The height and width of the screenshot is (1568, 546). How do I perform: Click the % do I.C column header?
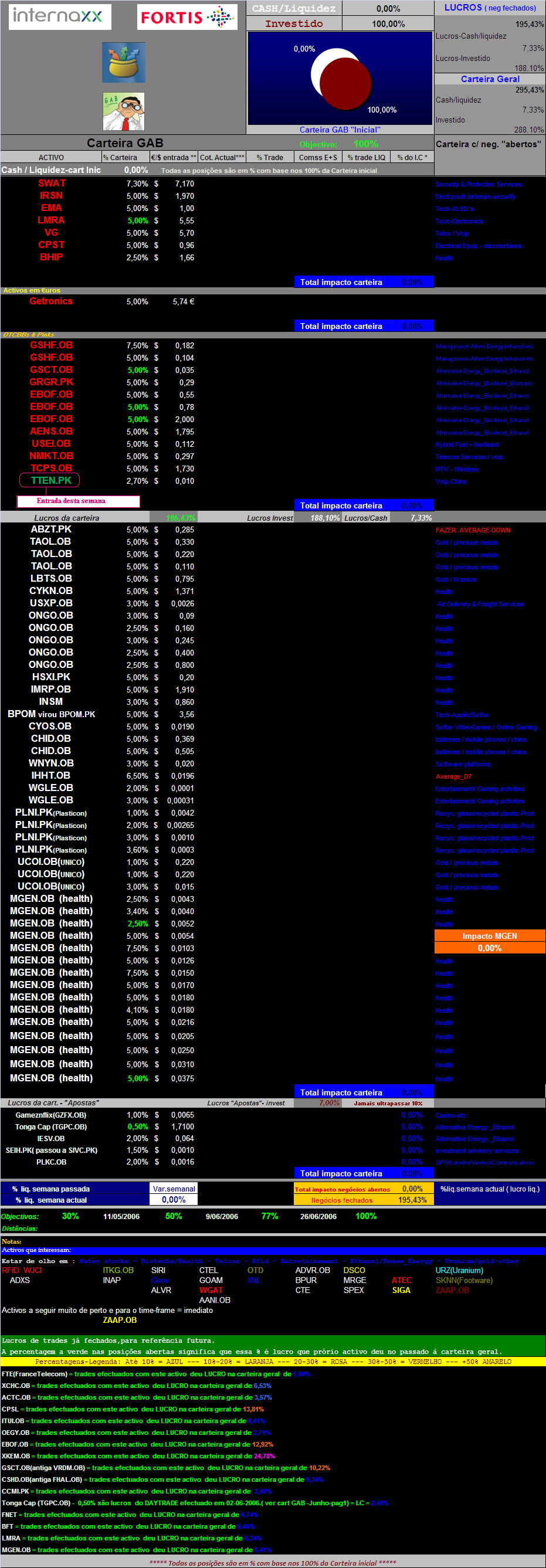(x=412, y=158)
